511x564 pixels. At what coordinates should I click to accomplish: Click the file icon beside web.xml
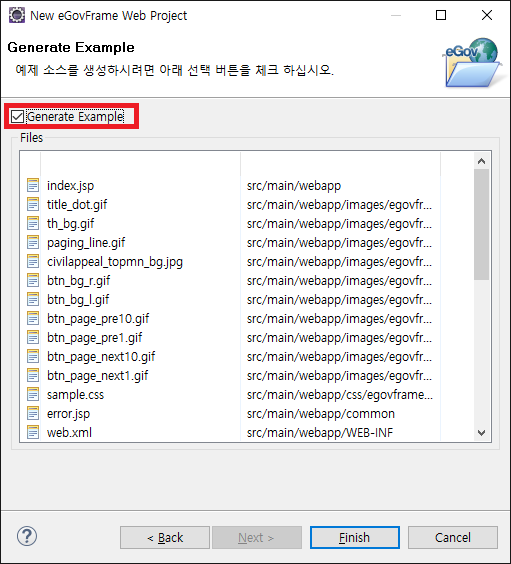pyautogui.click(x=33, y=432)
